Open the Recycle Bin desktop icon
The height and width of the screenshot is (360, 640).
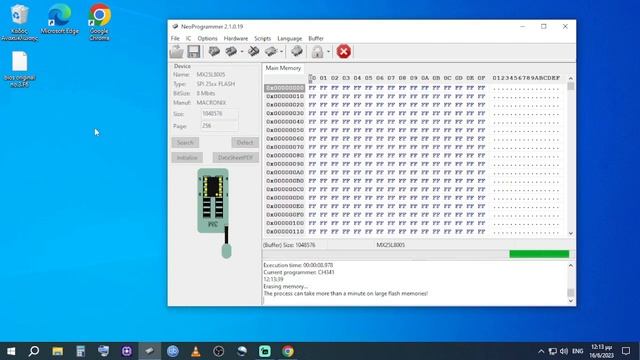19,22
